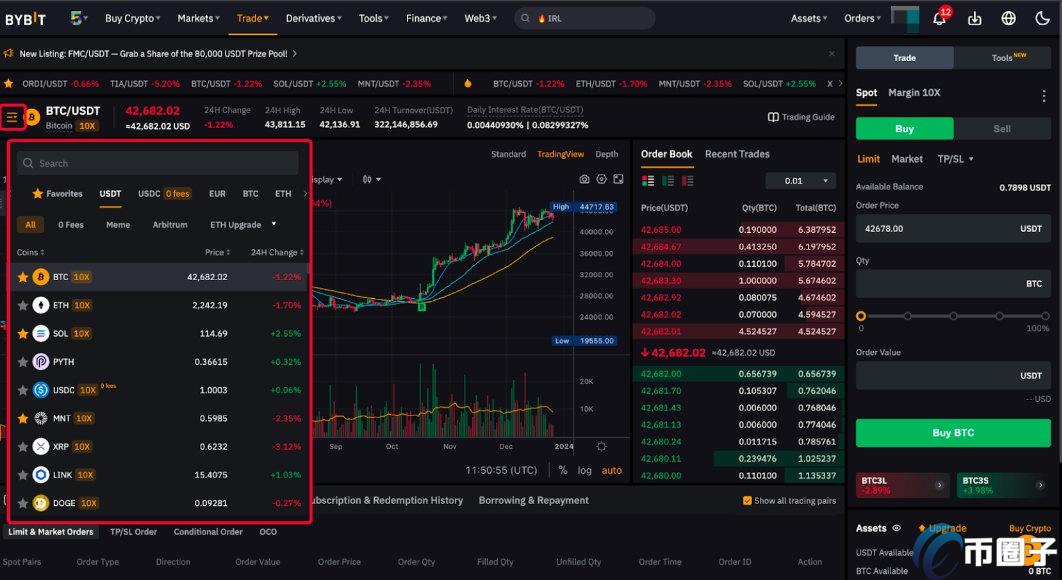
Task: Open the notifications bell icon
Action: [x=939, y=18]
